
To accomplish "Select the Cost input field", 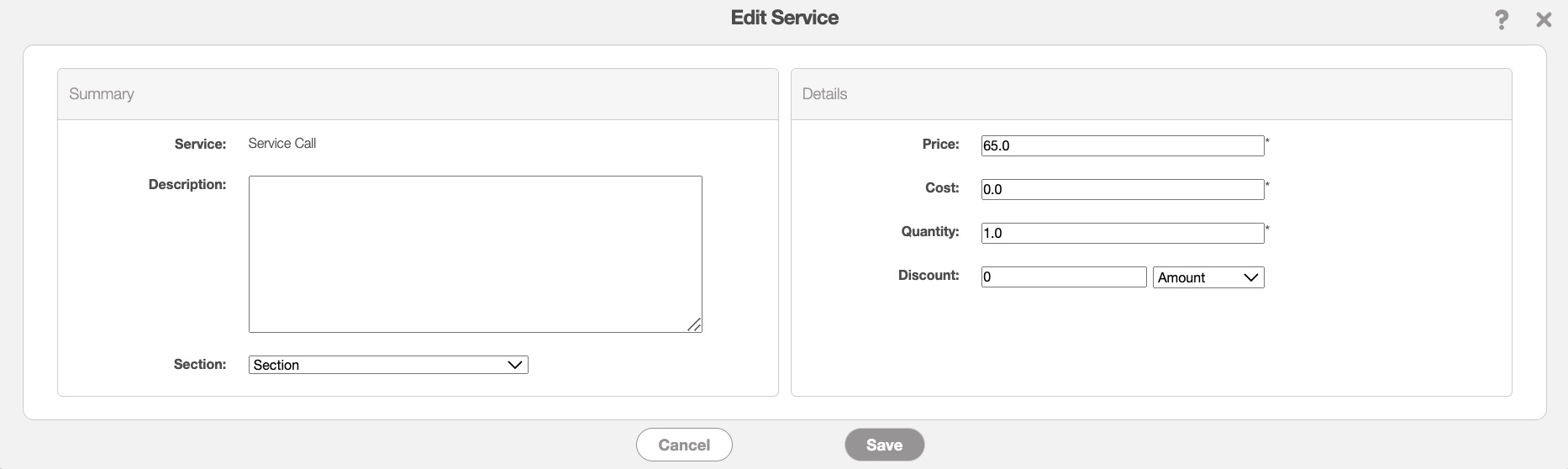I will click(x=1122, y=189).
